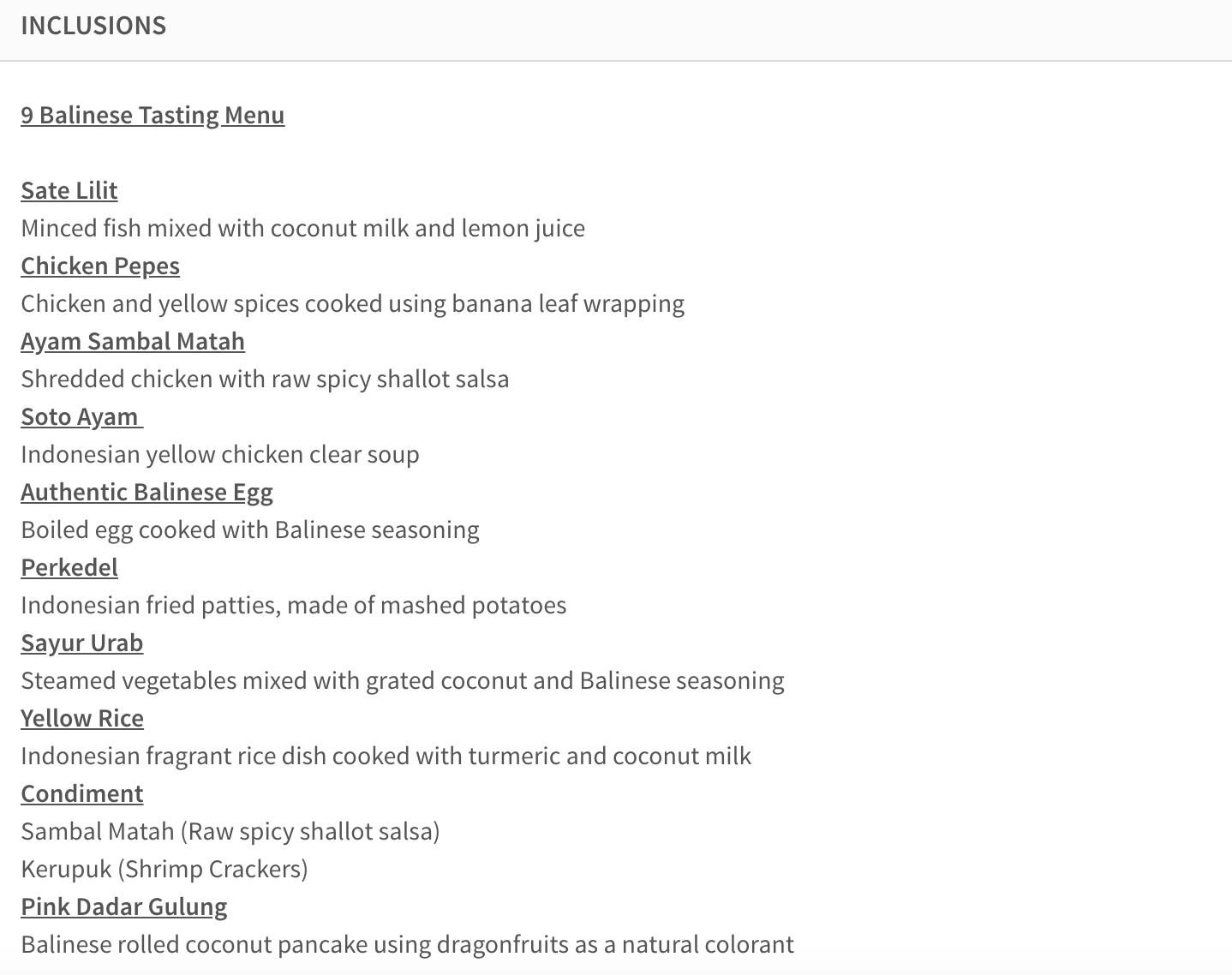Click the Chicken Pepes heading
Screen dimensions: 1232x975
(100, 266)
